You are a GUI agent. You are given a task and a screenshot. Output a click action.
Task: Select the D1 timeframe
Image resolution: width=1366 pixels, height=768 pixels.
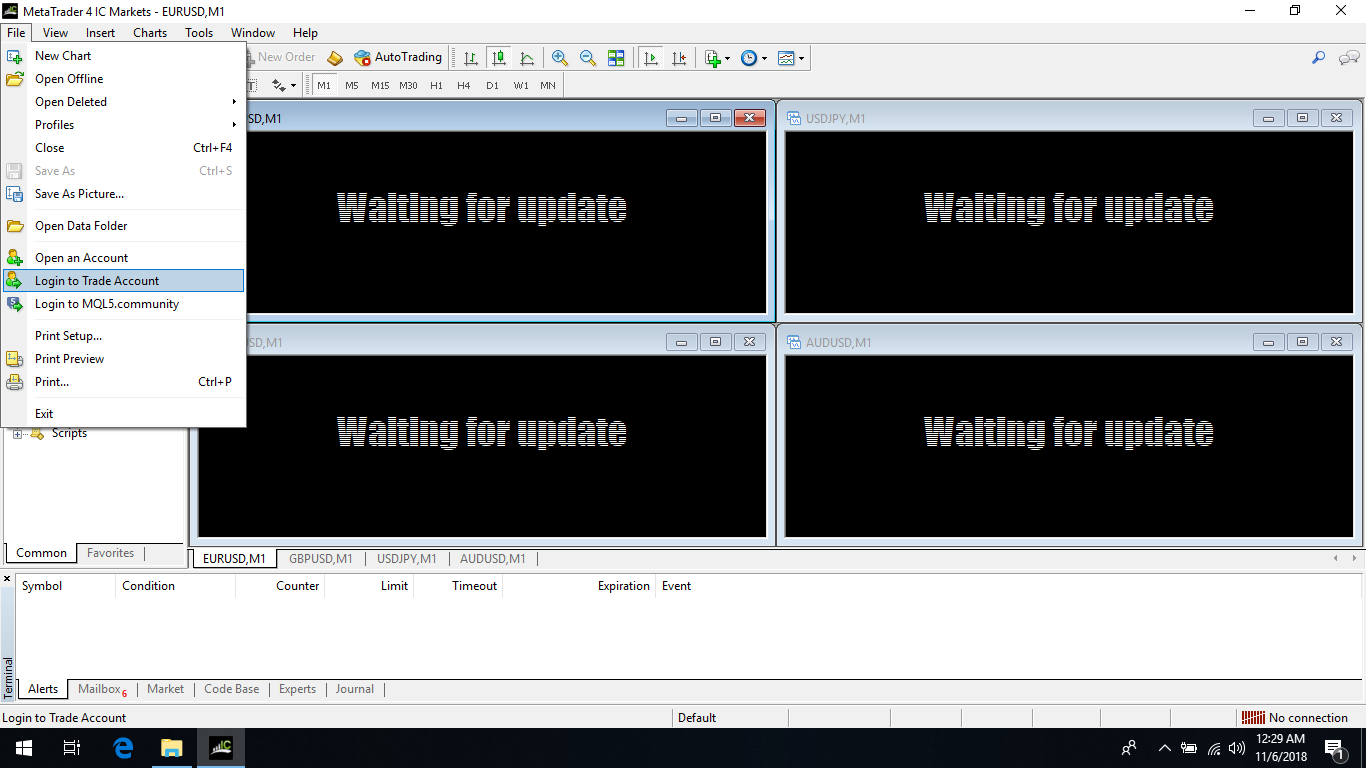pos(492,86)
